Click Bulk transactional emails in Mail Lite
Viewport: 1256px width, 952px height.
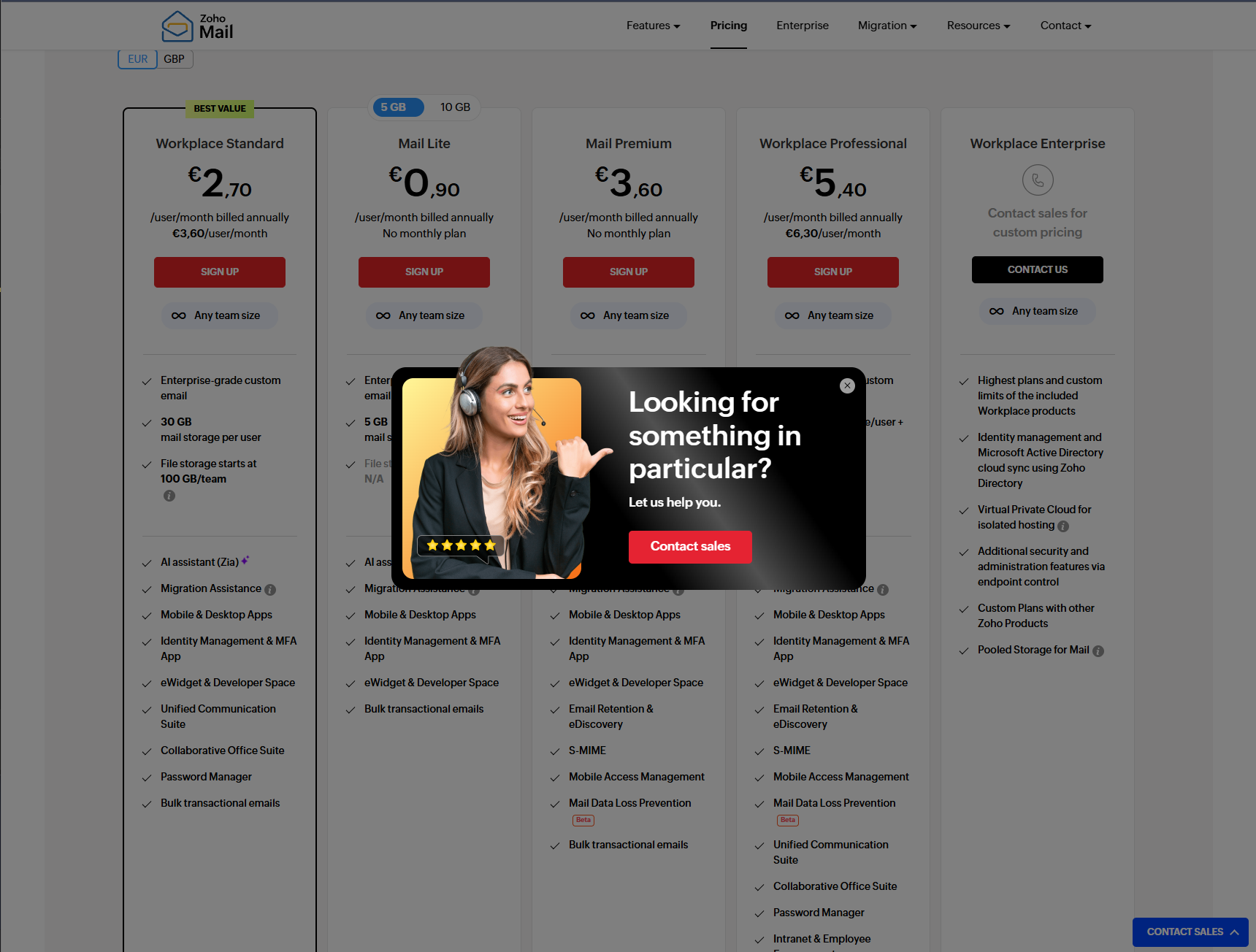[424, 709]
